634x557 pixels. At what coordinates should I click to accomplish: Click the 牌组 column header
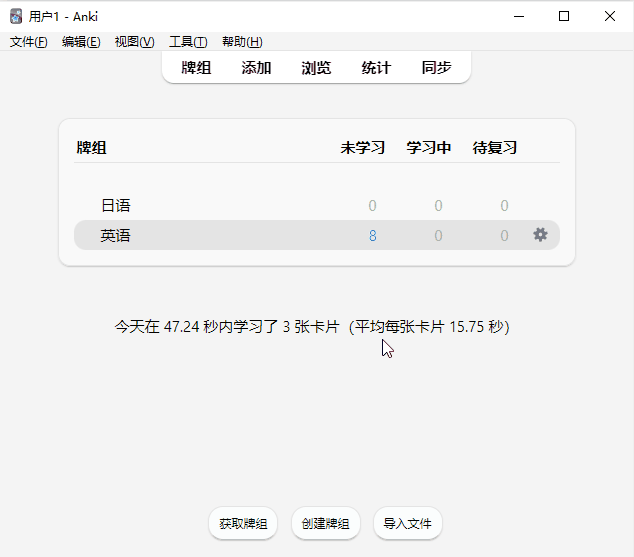point(91,148)
